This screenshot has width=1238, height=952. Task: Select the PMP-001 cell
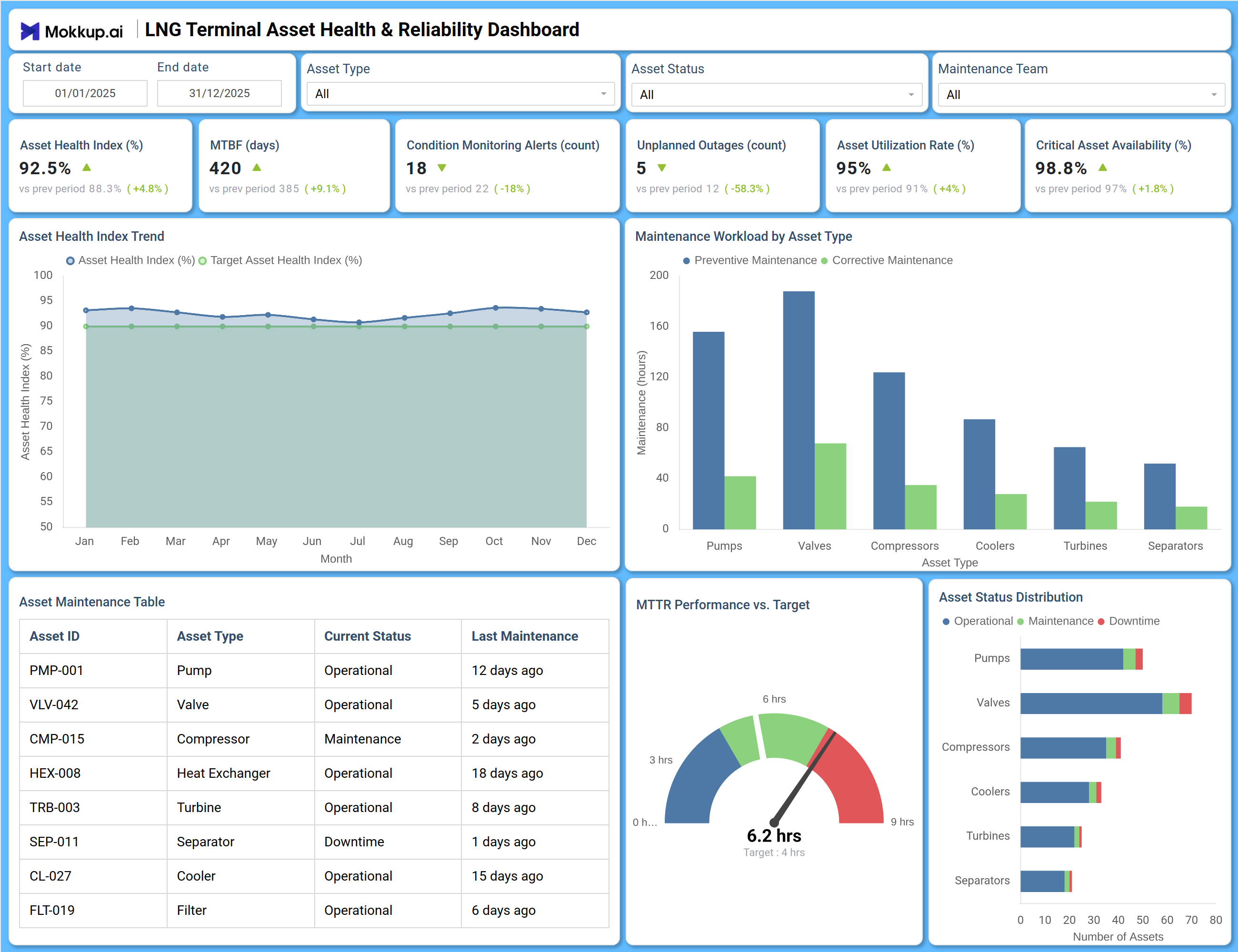(93, 671)
